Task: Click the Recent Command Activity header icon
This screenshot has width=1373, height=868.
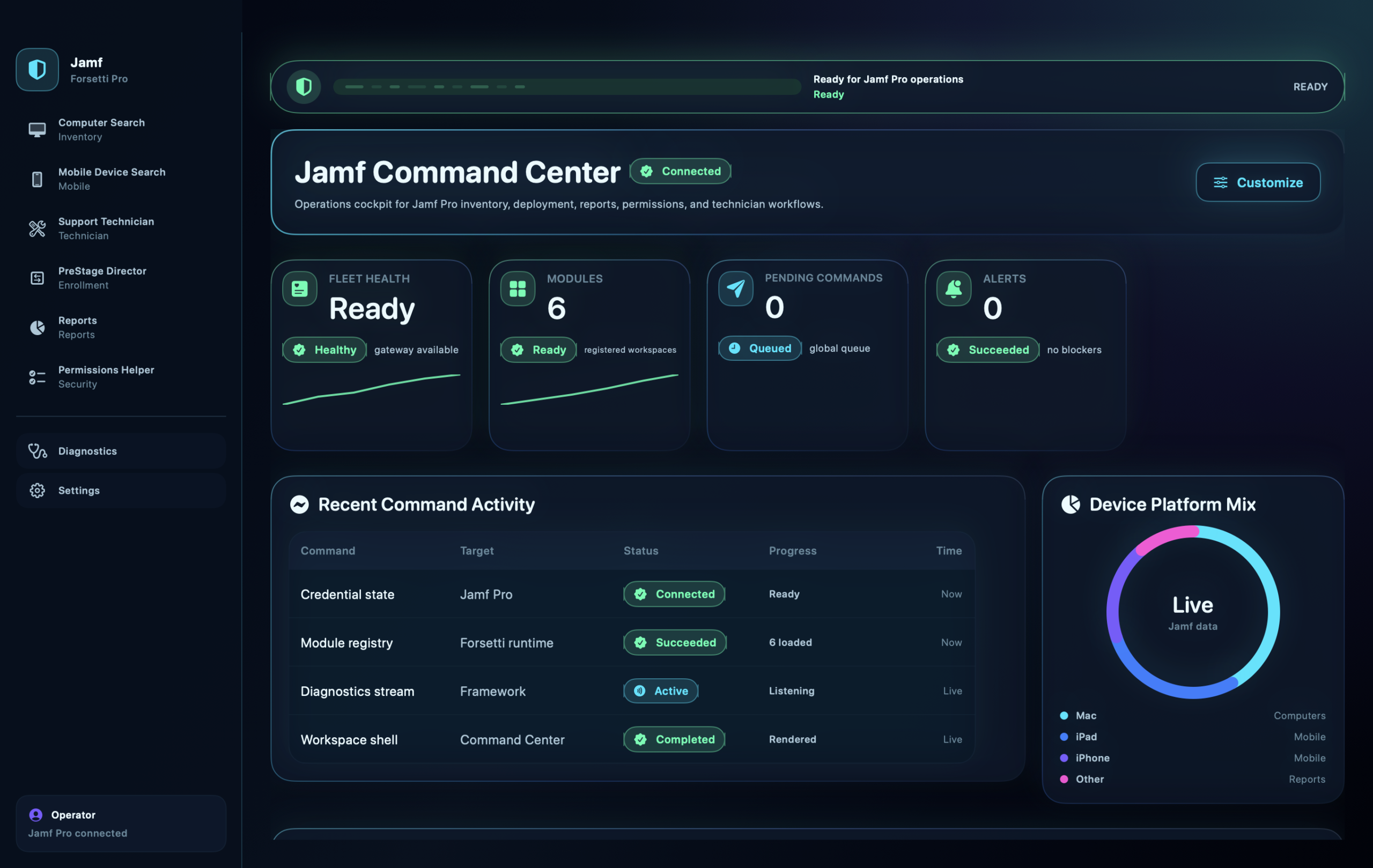Action: [x=299, y=505]
